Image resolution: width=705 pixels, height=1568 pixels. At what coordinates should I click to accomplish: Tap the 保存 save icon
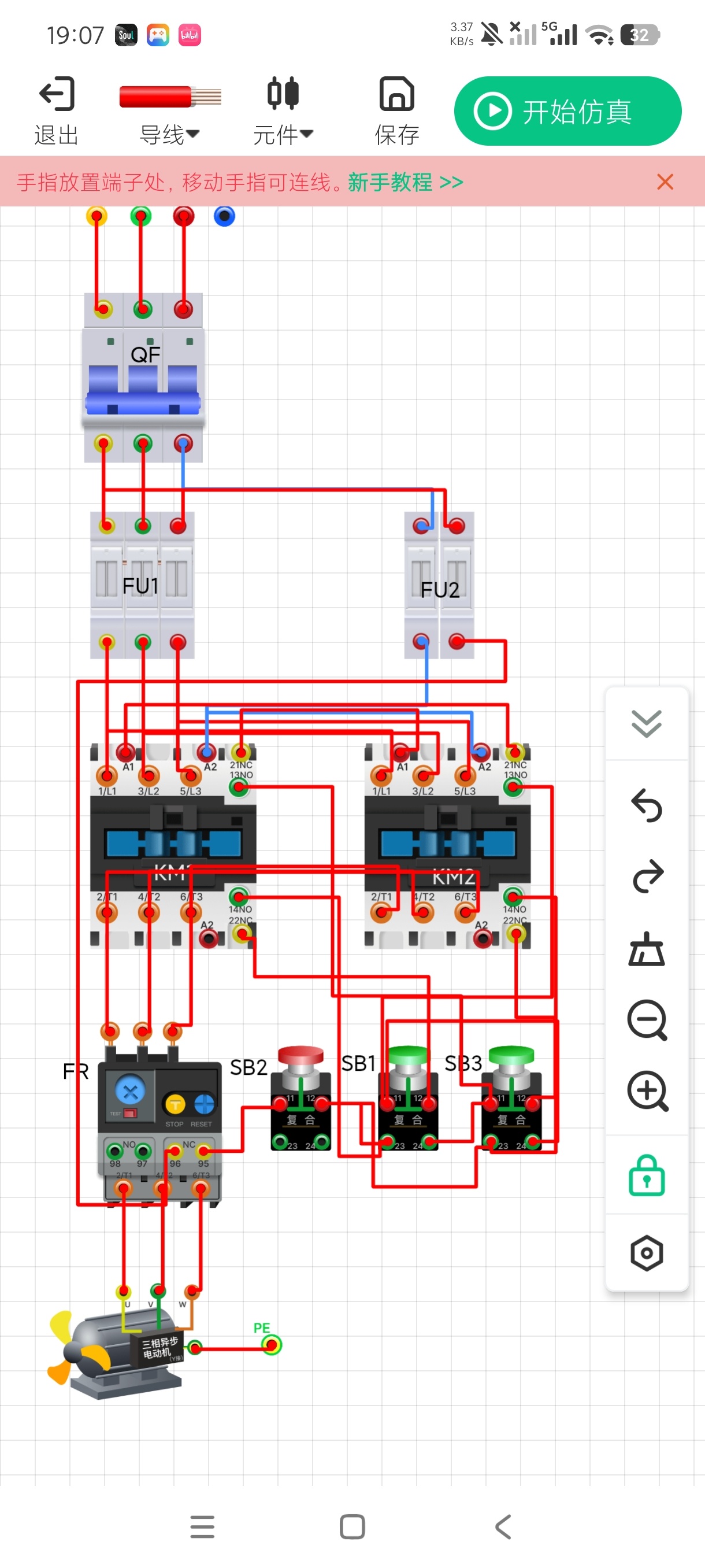[396, 111]
